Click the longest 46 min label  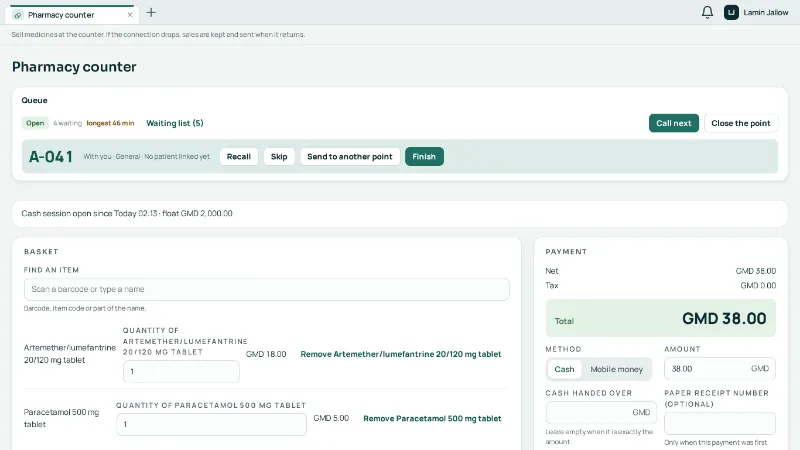(110, 123)
